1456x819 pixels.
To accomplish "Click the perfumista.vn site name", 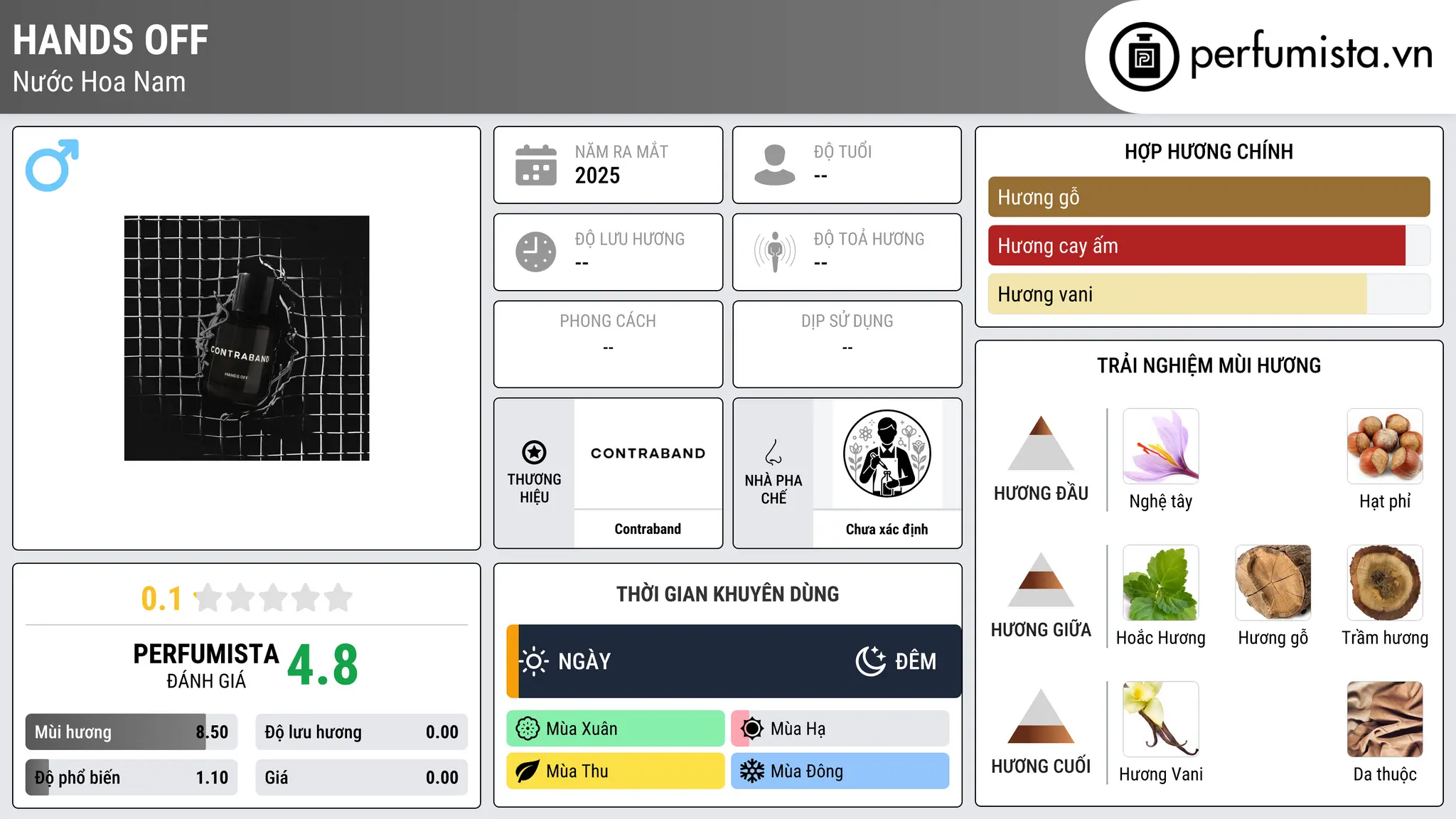I will coord(1311,54).
